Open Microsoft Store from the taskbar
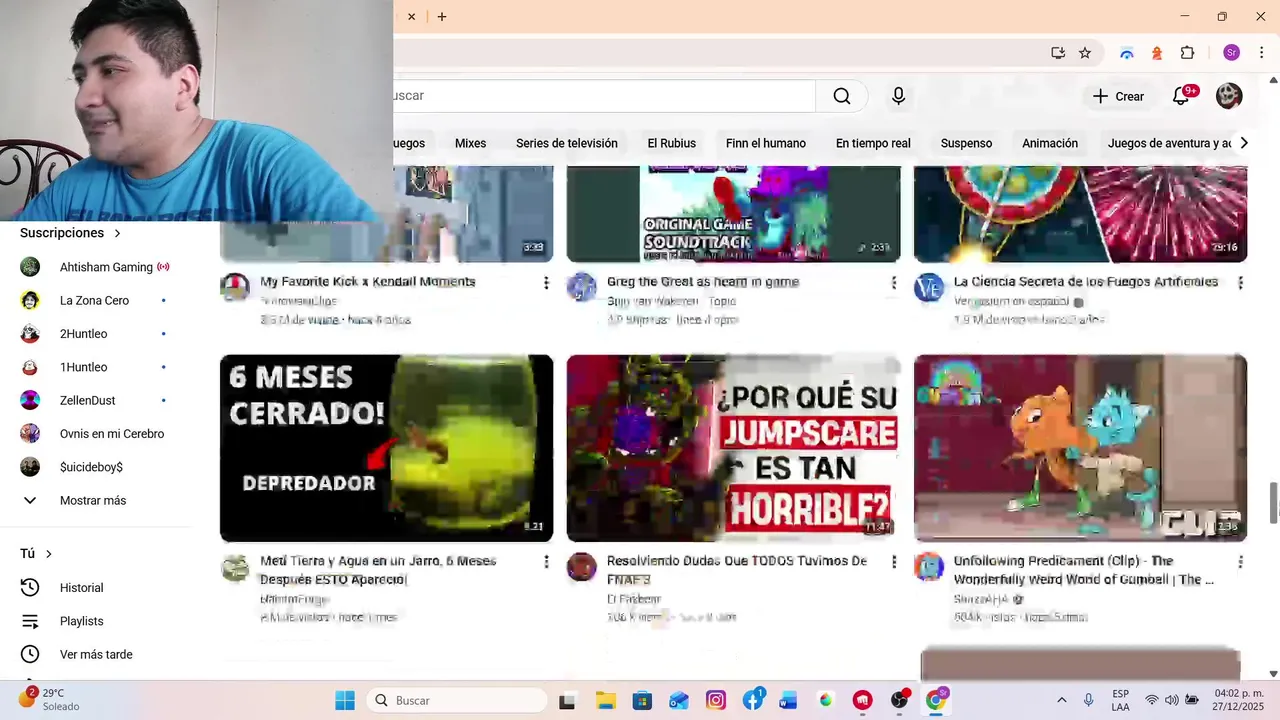The image size is (1280, 720). click(x=642, y=700)
